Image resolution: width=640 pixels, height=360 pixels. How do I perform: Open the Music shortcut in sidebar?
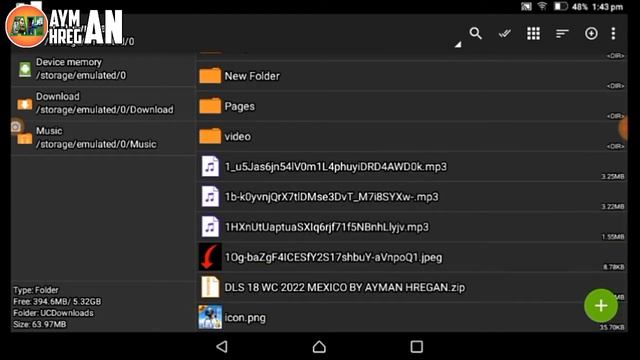[x=104, y=138]
